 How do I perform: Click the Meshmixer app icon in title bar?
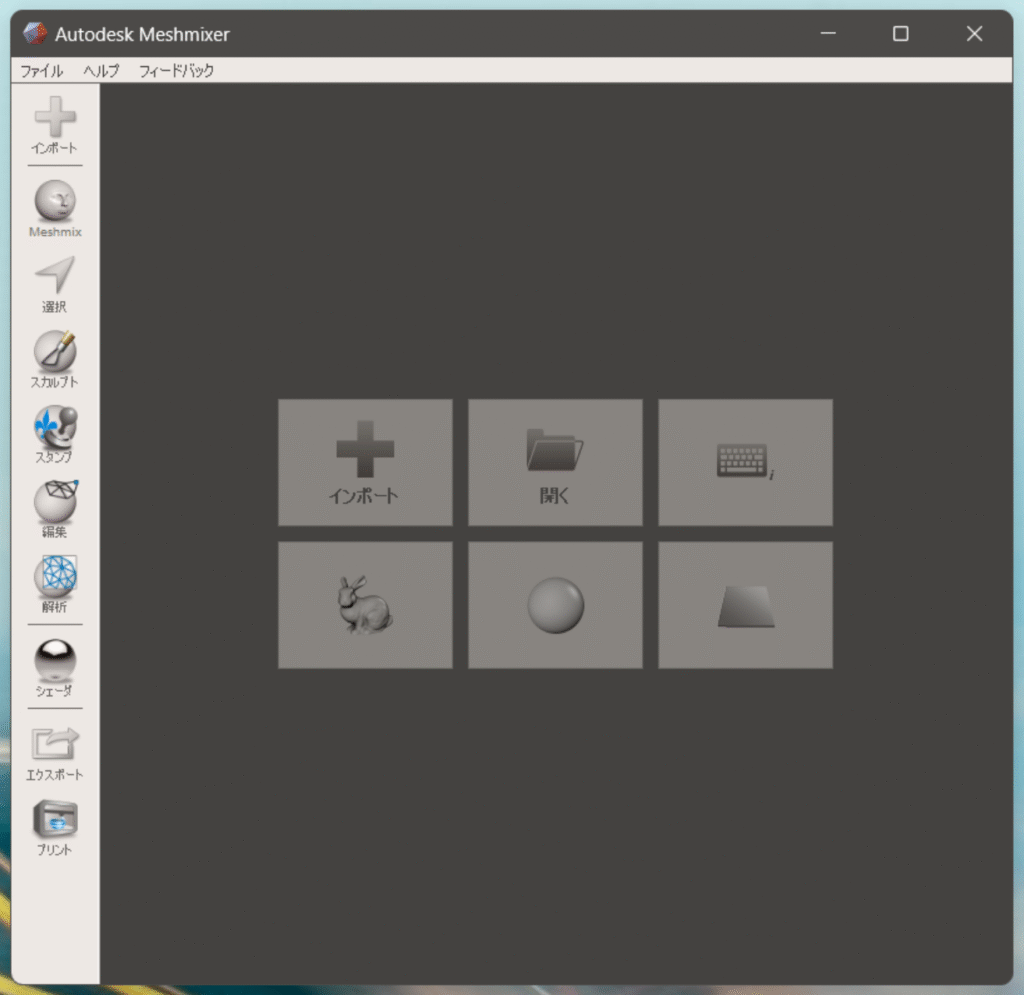click(x=35, y=33)
